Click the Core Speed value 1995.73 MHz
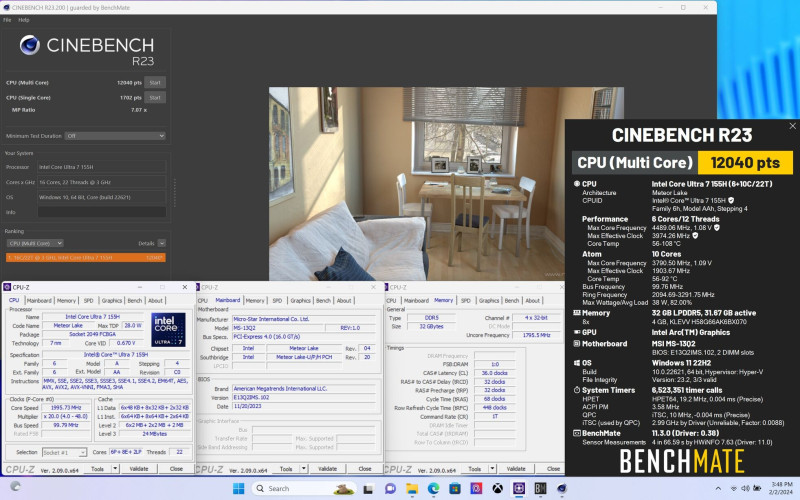Viewport: 800px width, 500px height. point(66,408)
